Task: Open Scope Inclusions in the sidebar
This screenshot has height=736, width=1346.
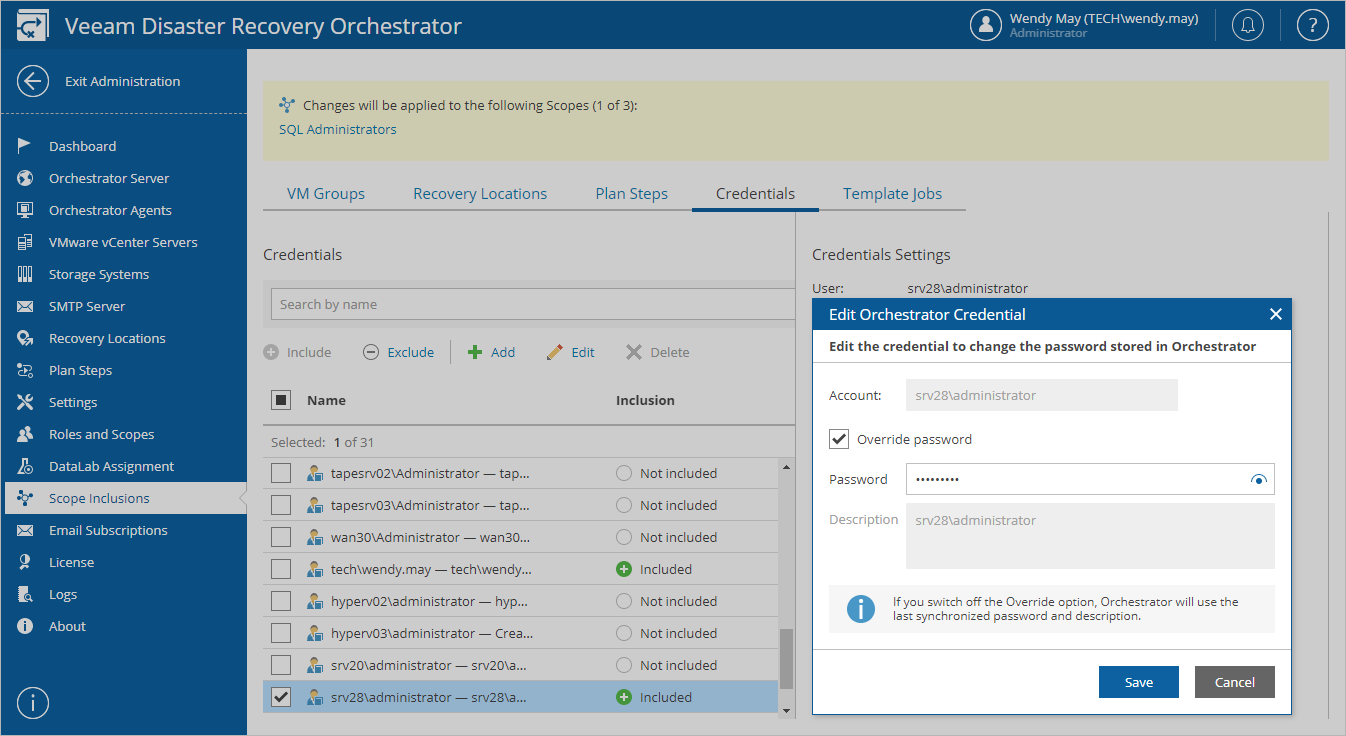Action: (124, 498)
